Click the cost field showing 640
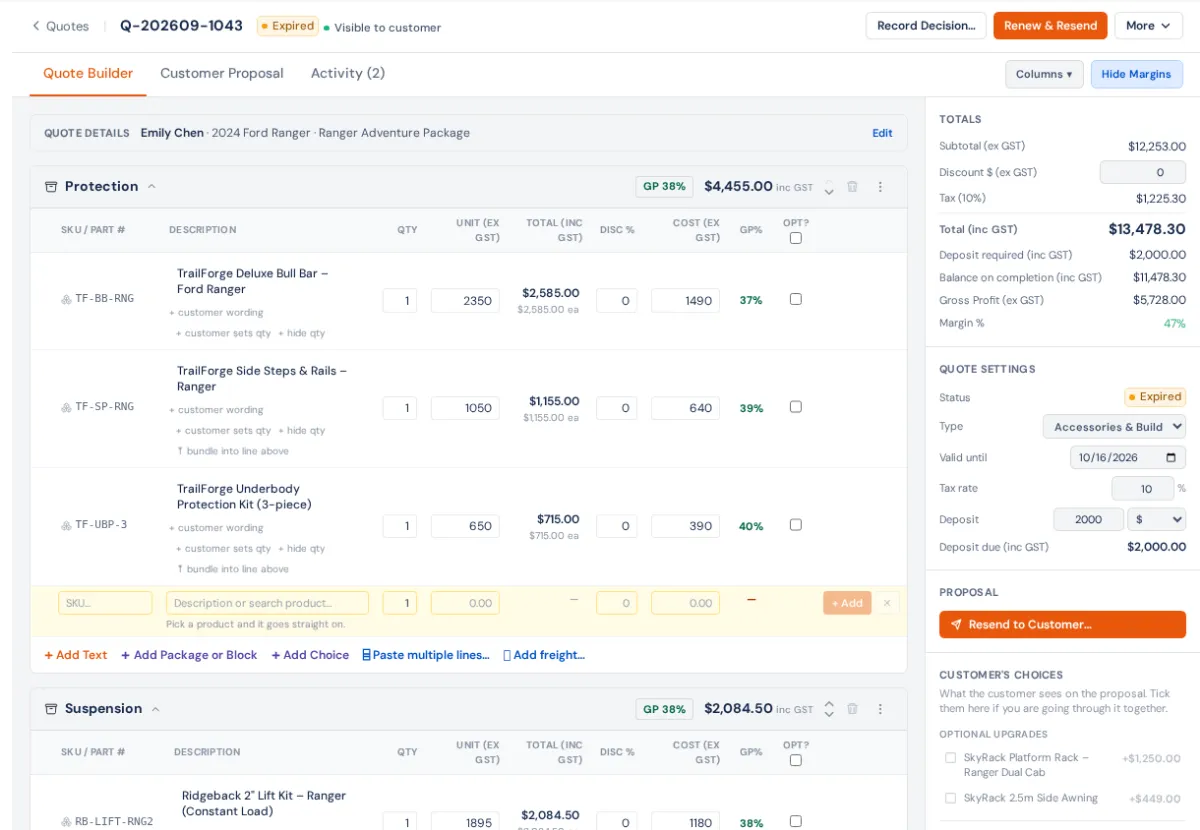 tap(685, 408)
